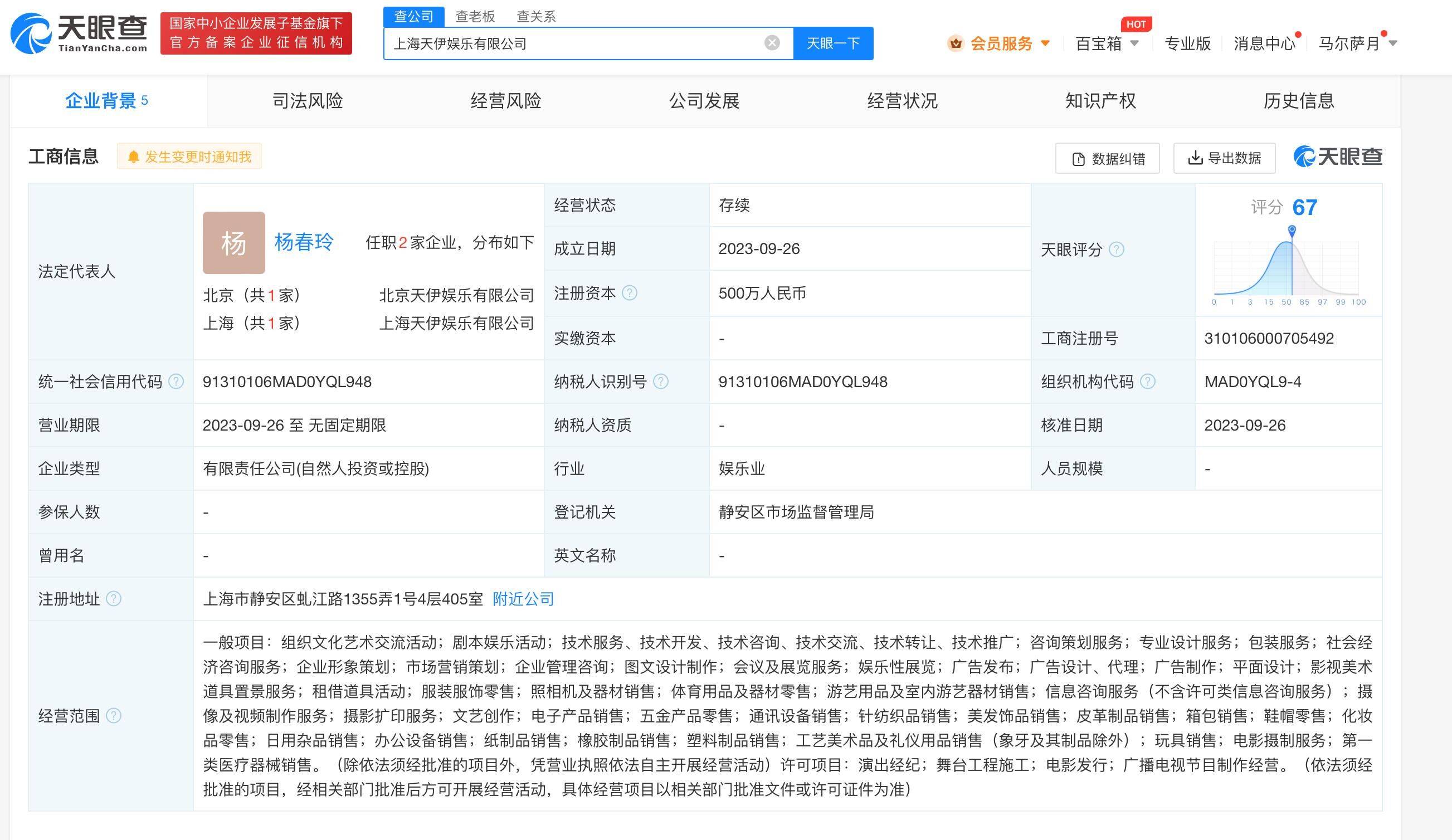Expand 会员服务 dropdown arrow
The height and width of the screenshot is (840, 1452).
tap(1046, 43)
